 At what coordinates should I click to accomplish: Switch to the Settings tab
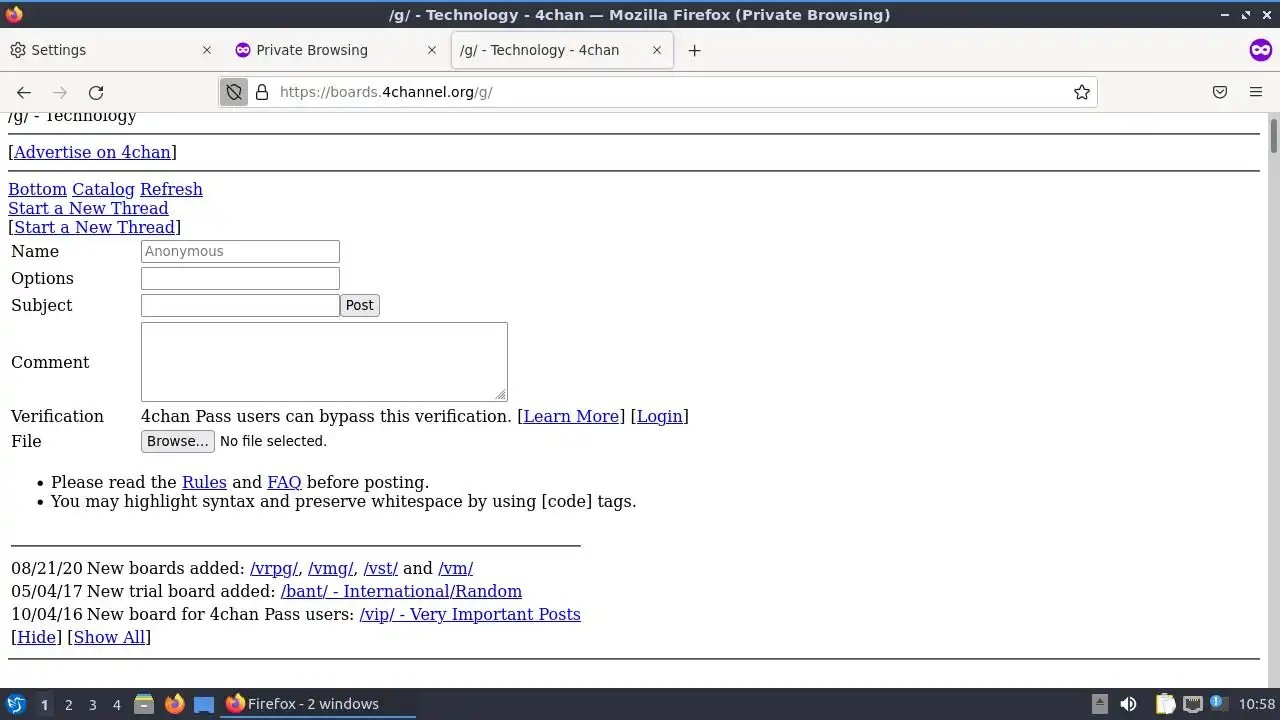coord(112,50)
